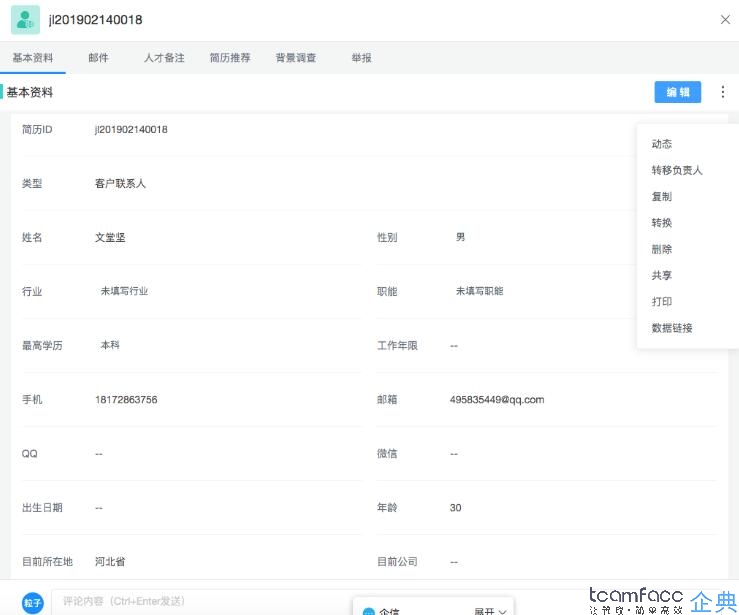This screenshot has height=615, width=739.
Task: Close the resume detail panel
Action: click(x=725, y=20)
